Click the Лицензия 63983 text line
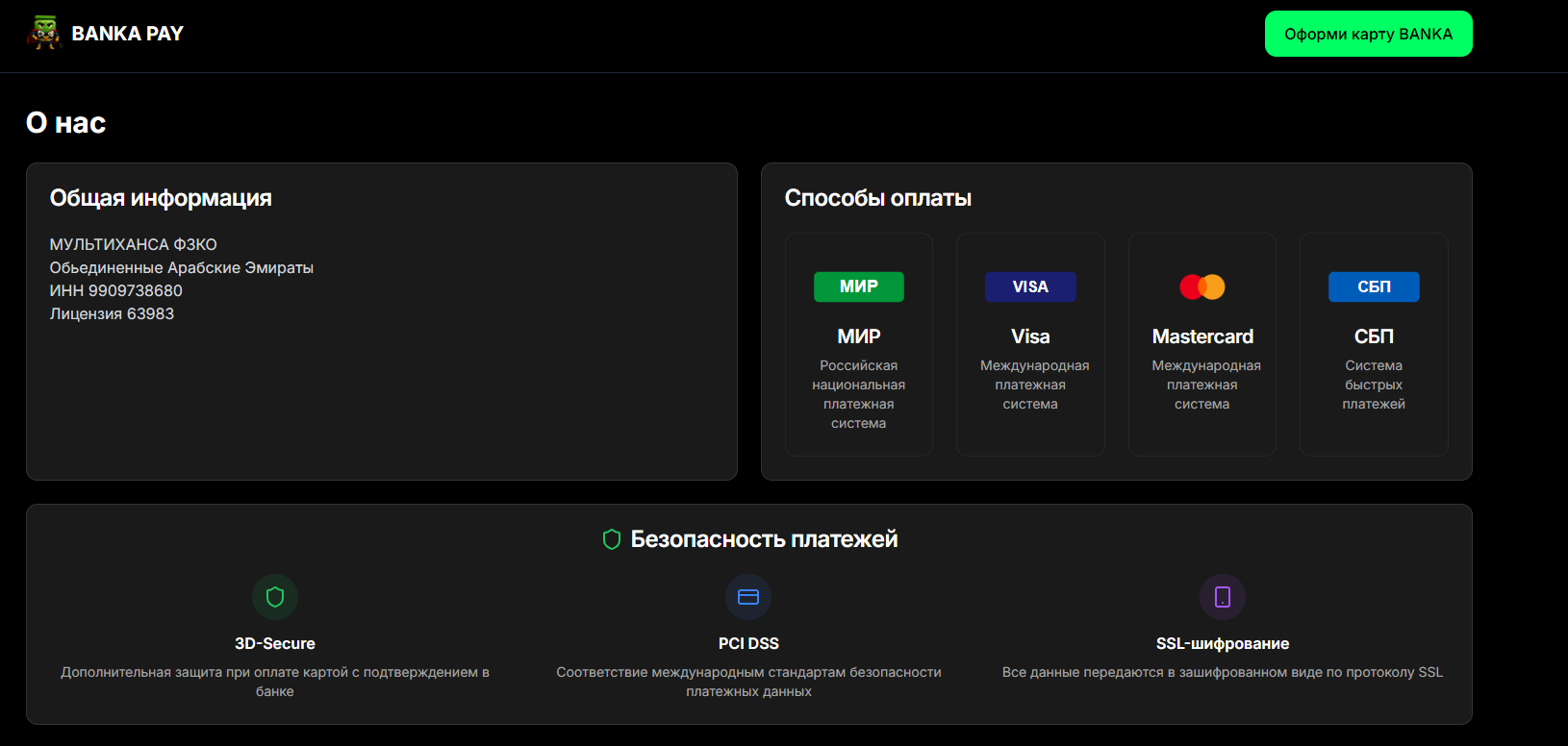The height and width of the screenshot is (746, 1568). pos(112,313)
